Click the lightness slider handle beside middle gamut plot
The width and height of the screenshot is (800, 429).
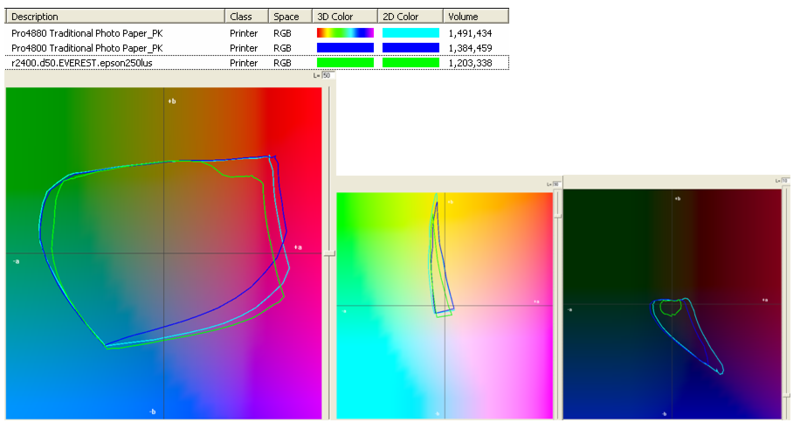coord(558,215)
